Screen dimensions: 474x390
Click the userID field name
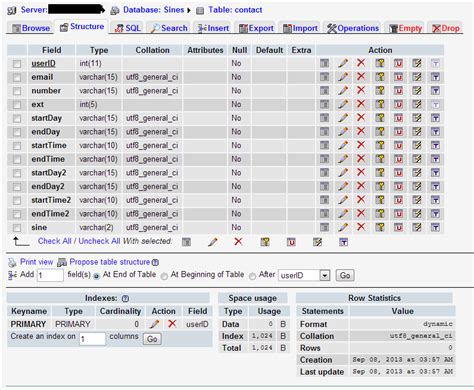click(43, 63)
